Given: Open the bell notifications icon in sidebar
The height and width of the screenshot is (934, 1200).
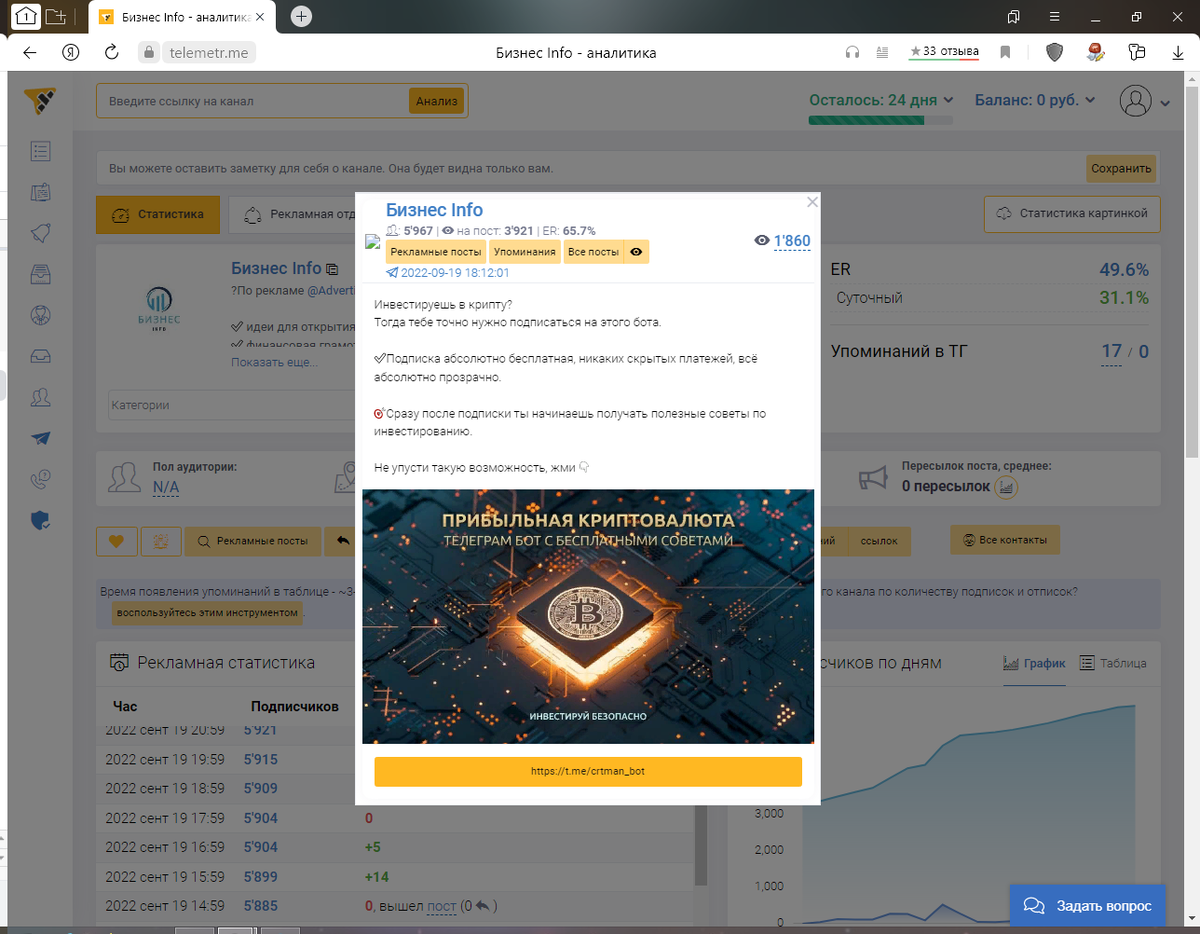Looking at the screenshot, I should pos(40,233).
